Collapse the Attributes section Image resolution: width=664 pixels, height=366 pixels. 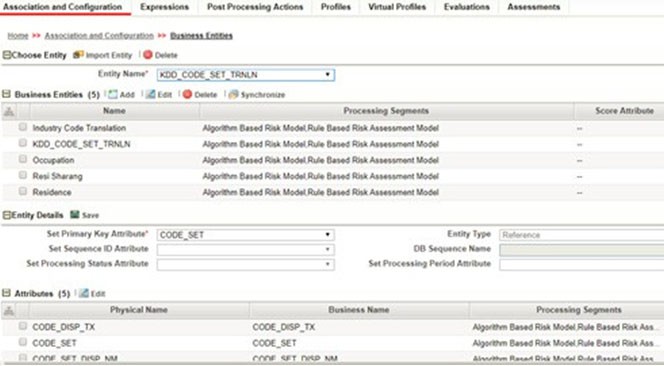pos(6,293)
